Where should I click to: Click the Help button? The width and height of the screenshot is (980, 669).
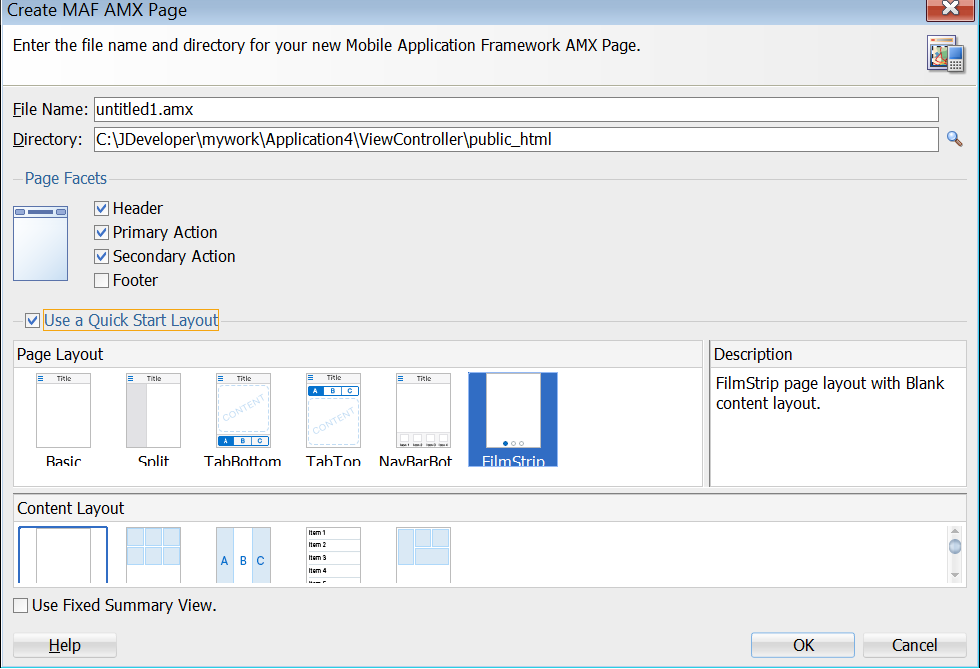pyautogui.click(x=65, y=645)
